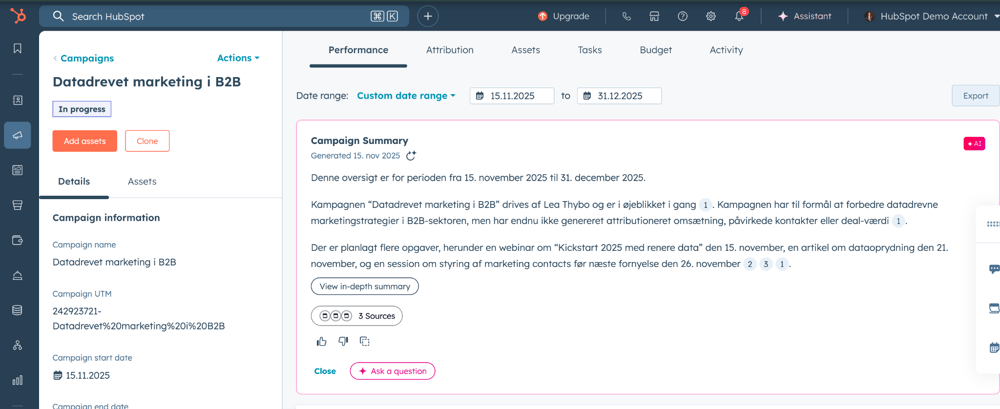Image resolution: width=1000 pixels, height=409 pixels.
Task: Switch to the Budget tab
Action: (656, 50)
